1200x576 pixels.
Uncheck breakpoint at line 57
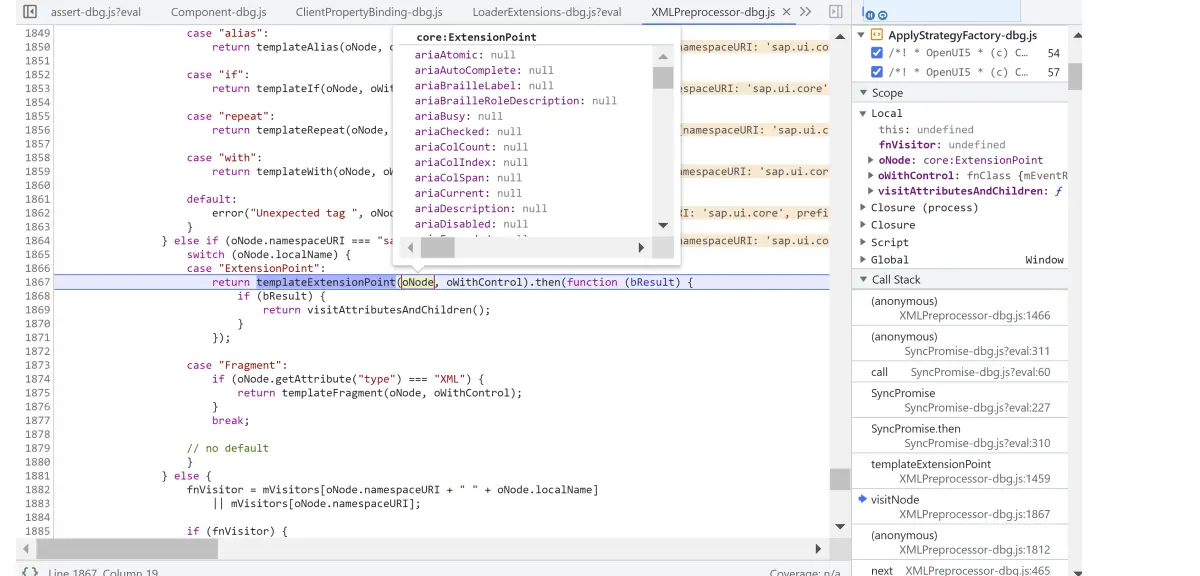click(x=877, y=72)
